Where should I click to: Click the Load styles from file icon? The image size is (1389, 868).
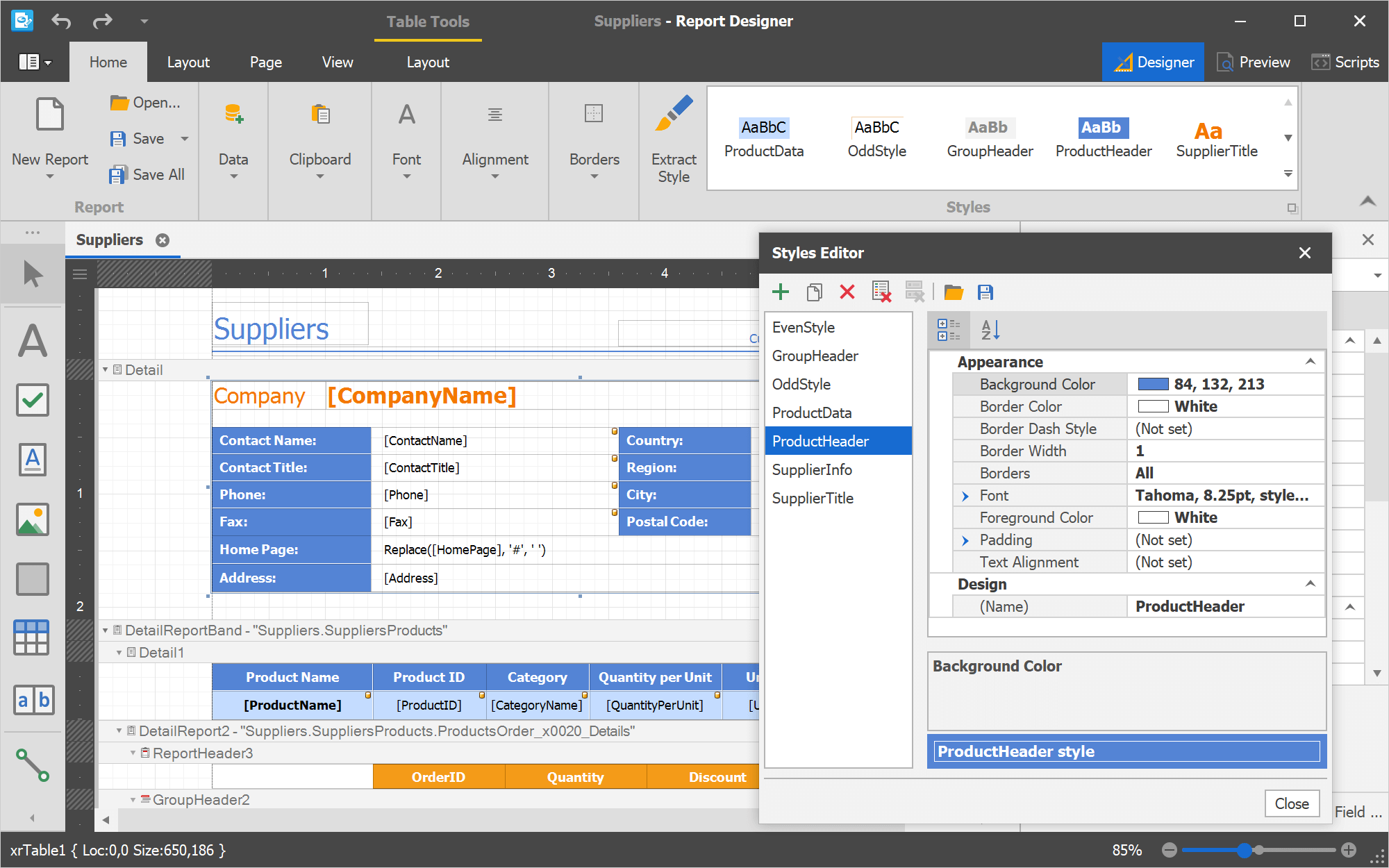point(951,292)
